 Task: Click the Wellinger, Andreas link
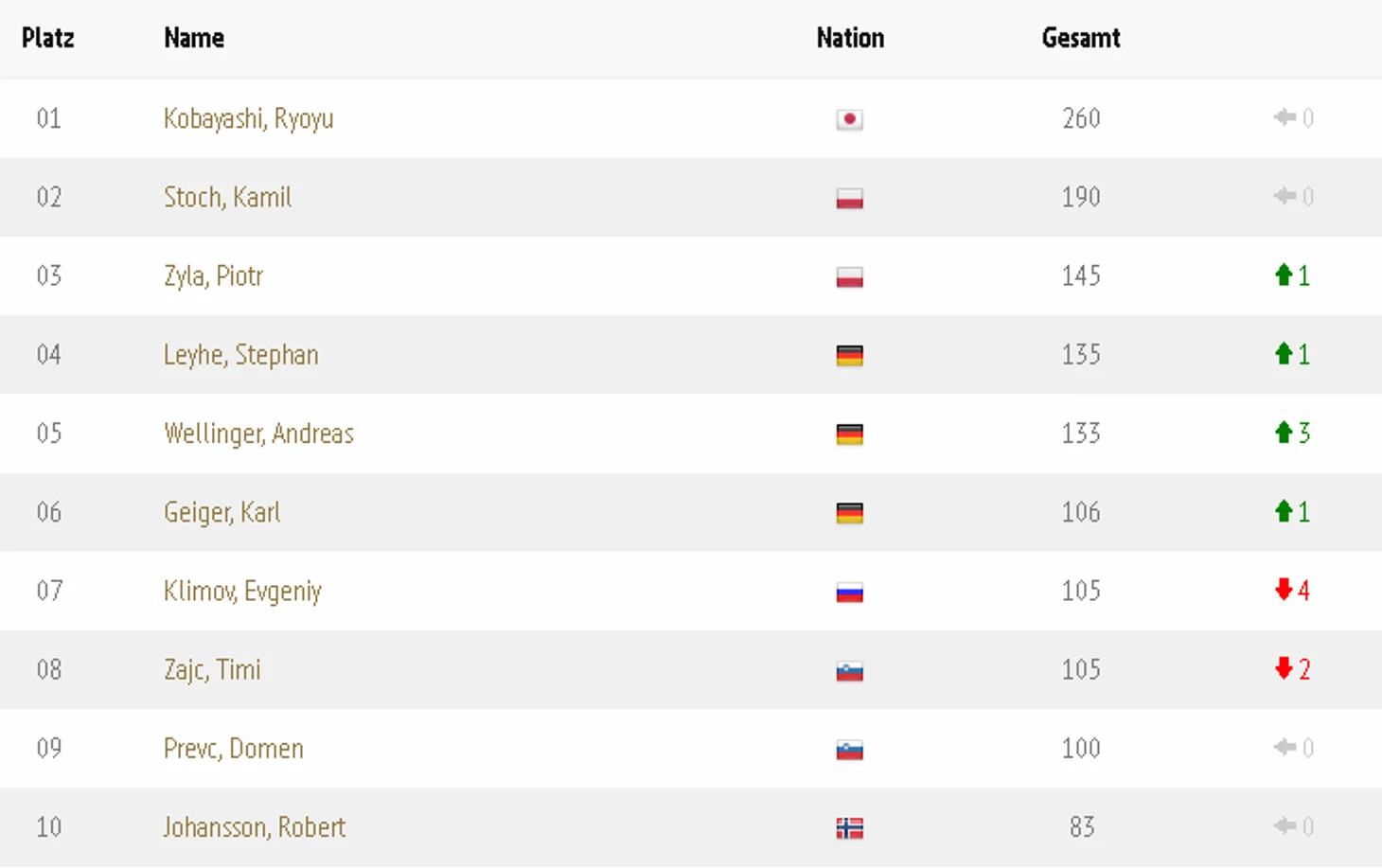[258, 434]
